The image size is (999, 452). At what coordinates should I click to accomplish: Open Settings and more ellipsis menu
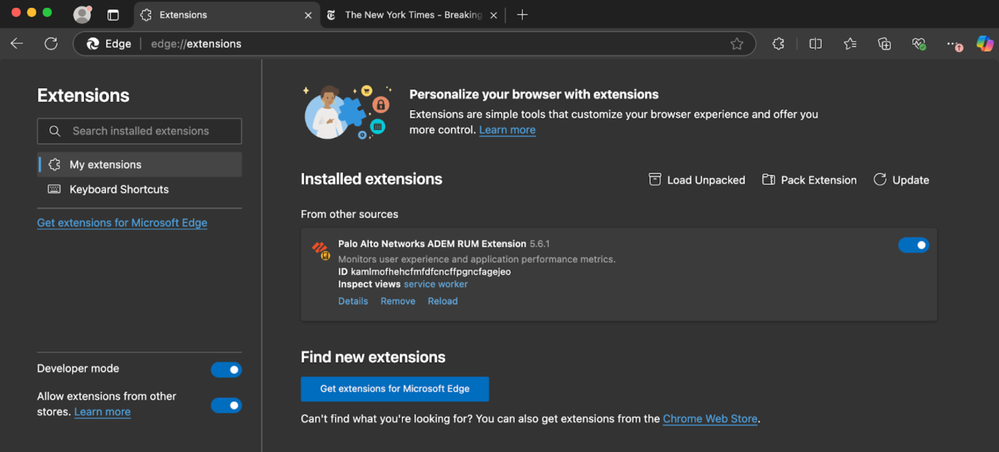[953, 44]
